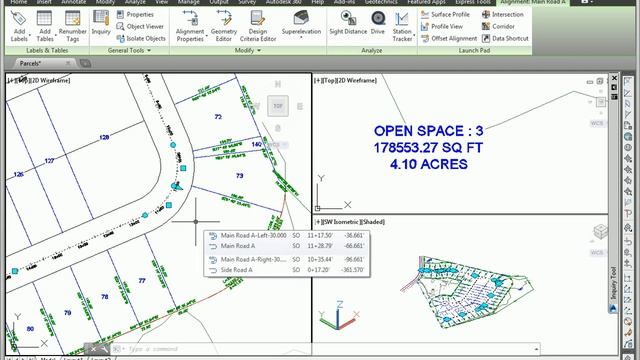Launch the Object Viewer
Screen dimensions: 640x360
pyautogui.click(x=140, y=27)
